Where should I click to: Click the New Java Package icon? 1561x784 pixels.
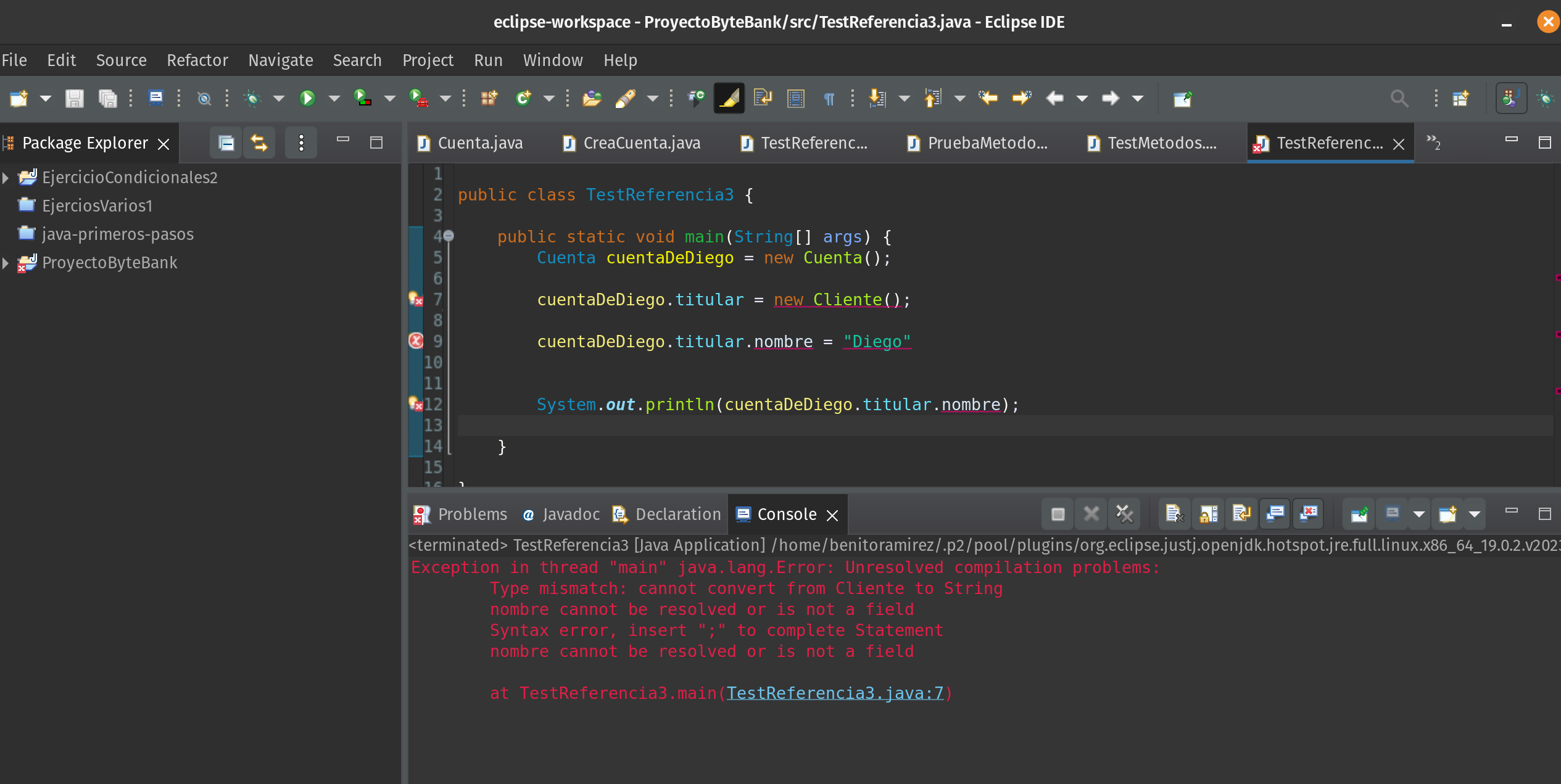pos(489,98)
